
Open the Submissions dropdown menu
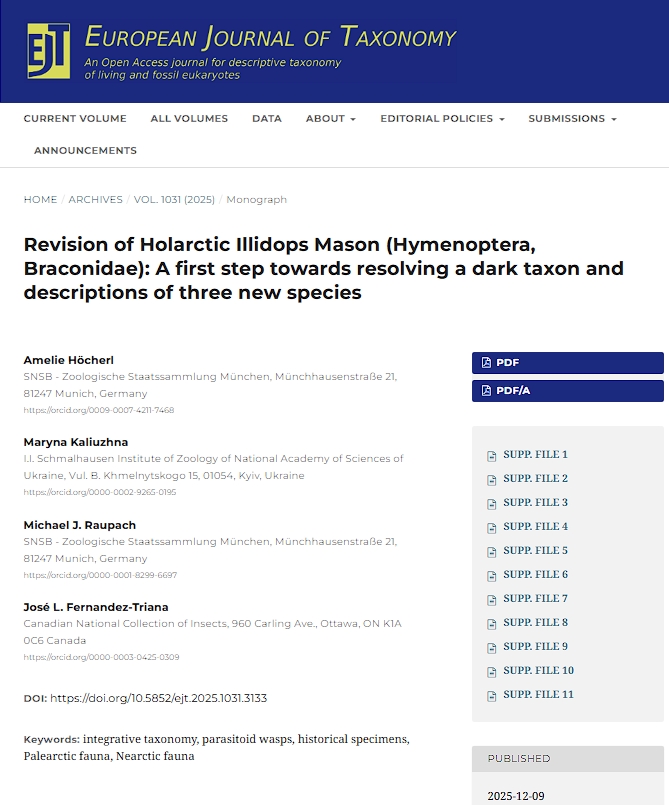coord(572,119)
